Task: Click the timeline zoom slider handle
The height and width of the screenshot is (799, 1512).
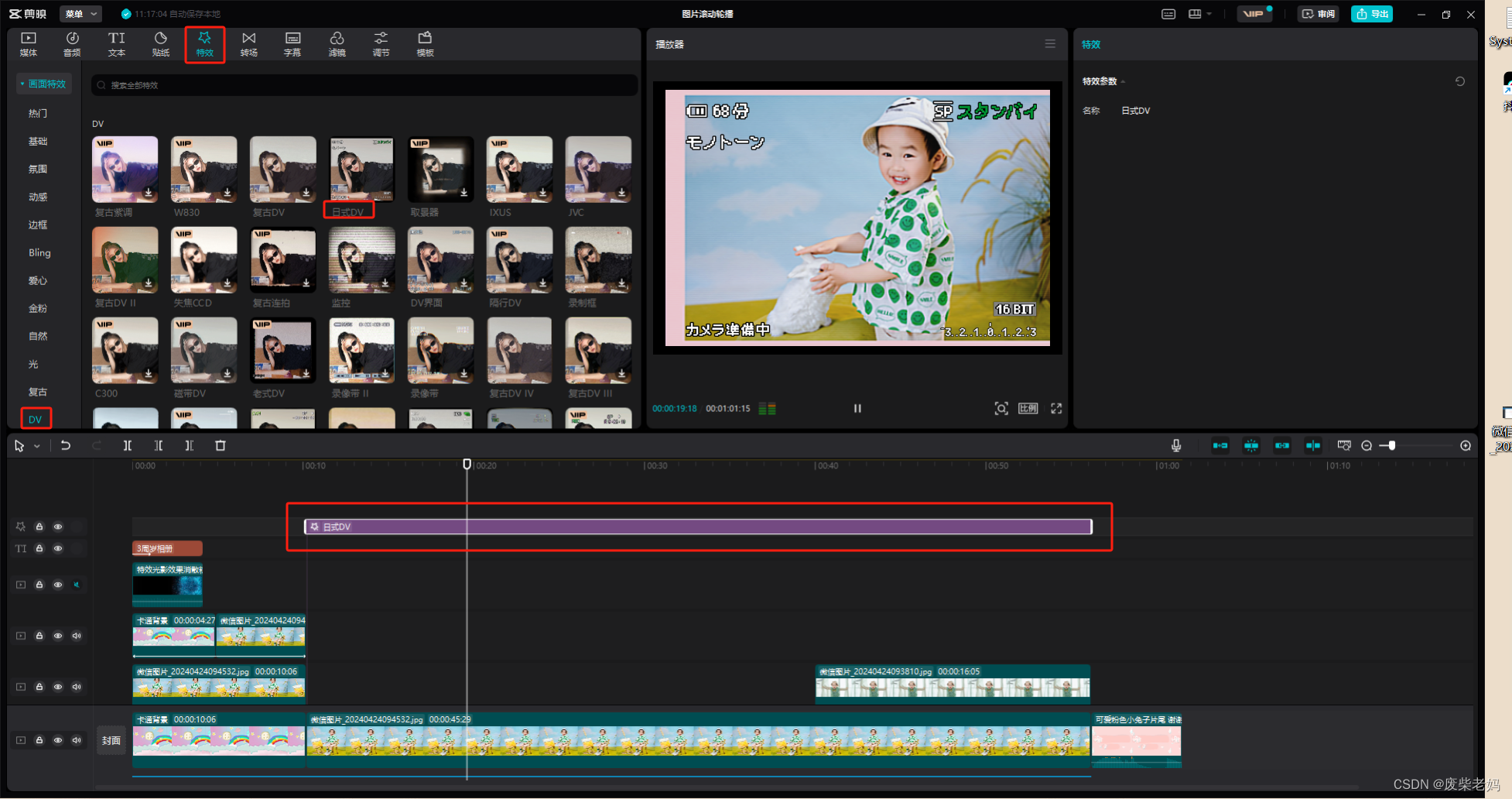Action: coord(1392,446)
